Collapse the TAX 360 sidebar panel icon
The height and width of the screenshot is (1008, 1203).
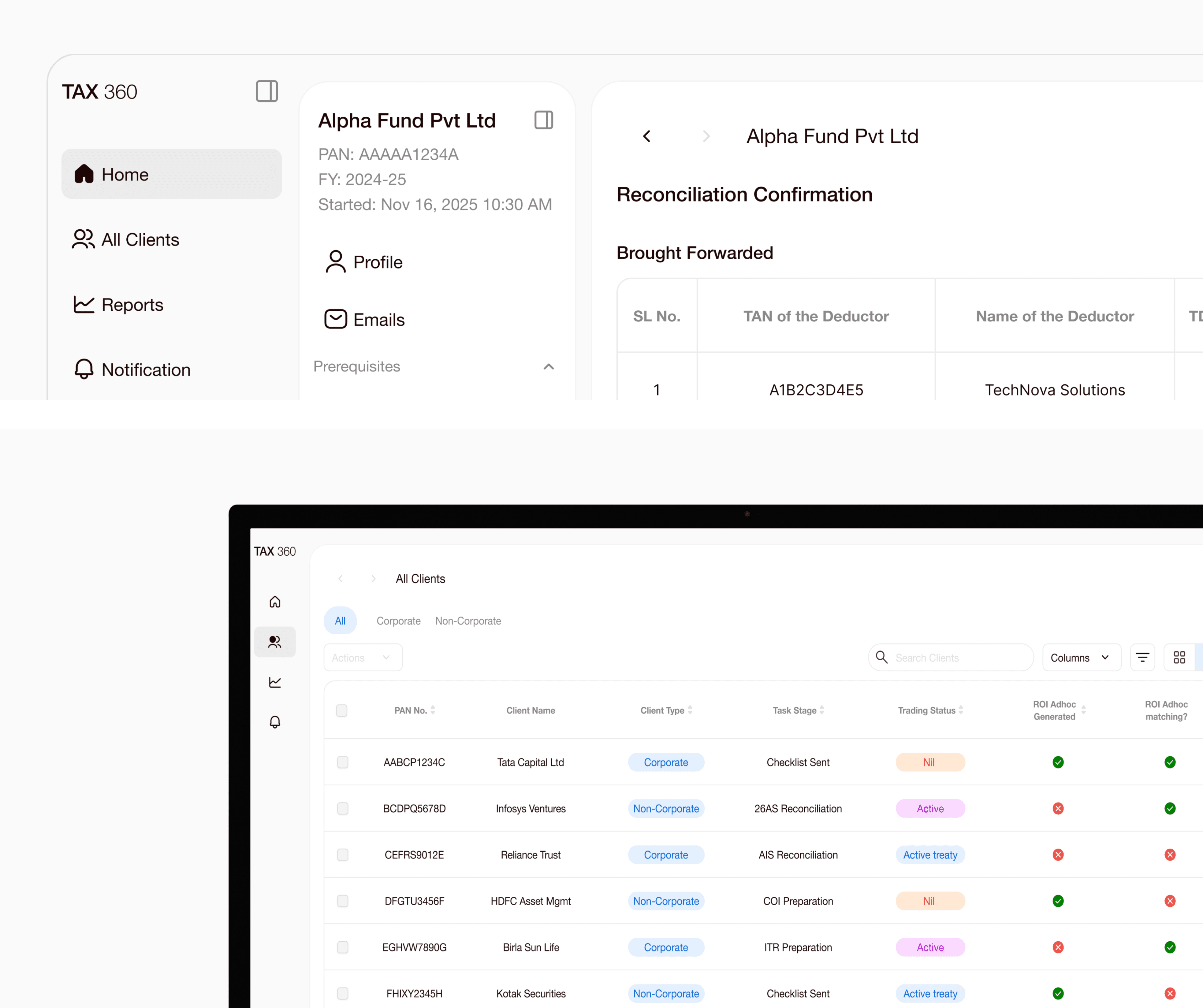[x=266, y=91]
